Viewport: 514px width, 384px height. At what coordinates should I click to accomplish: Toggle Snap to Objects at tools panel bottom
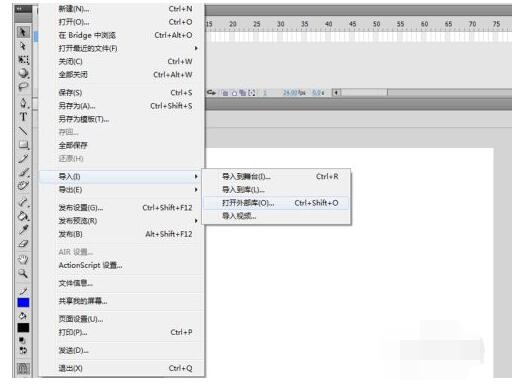point(23,368)
